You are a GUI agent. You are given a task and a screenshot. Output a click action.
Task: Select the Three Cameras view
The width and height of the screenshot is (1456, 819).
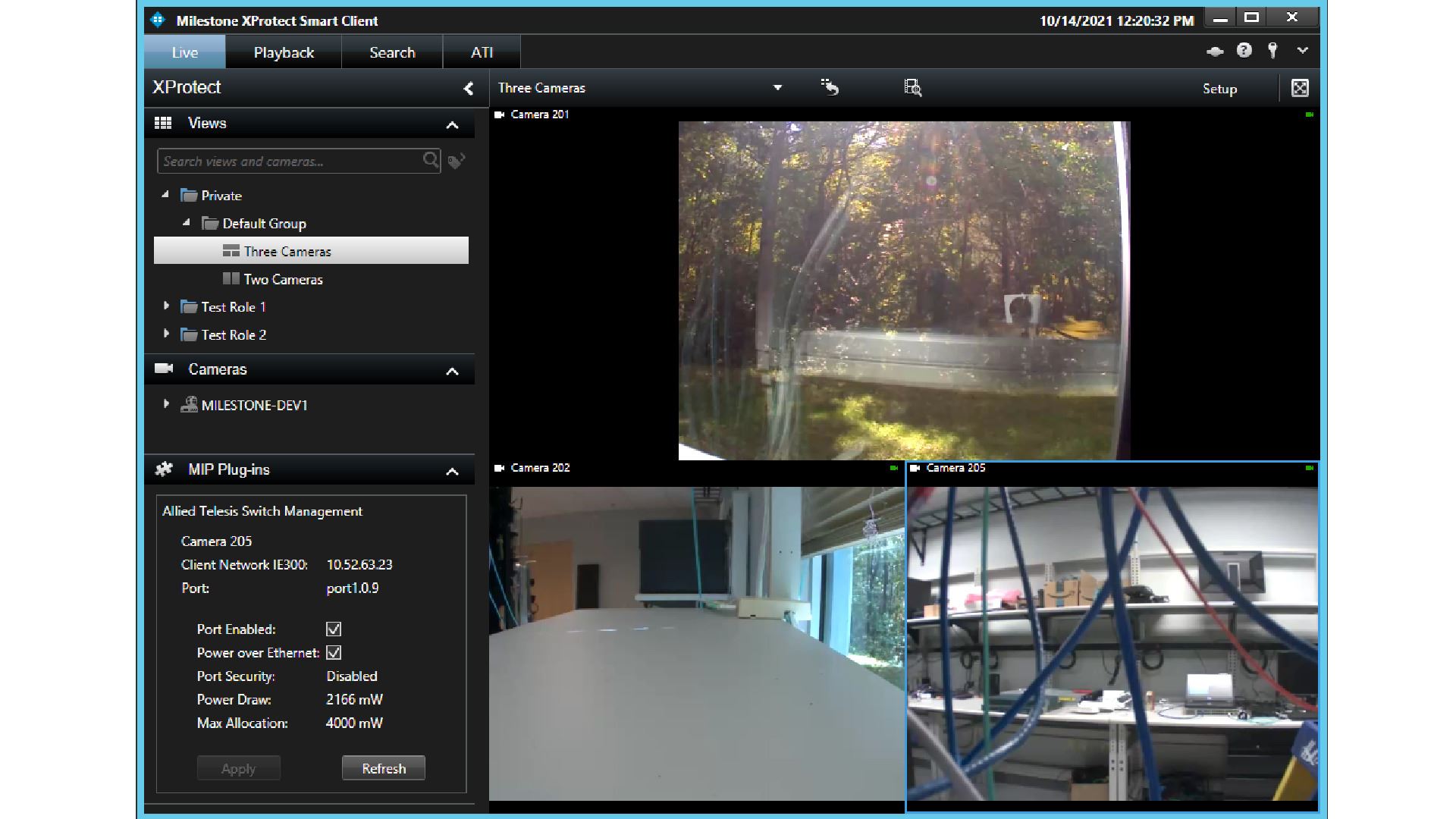pos(311,251)
